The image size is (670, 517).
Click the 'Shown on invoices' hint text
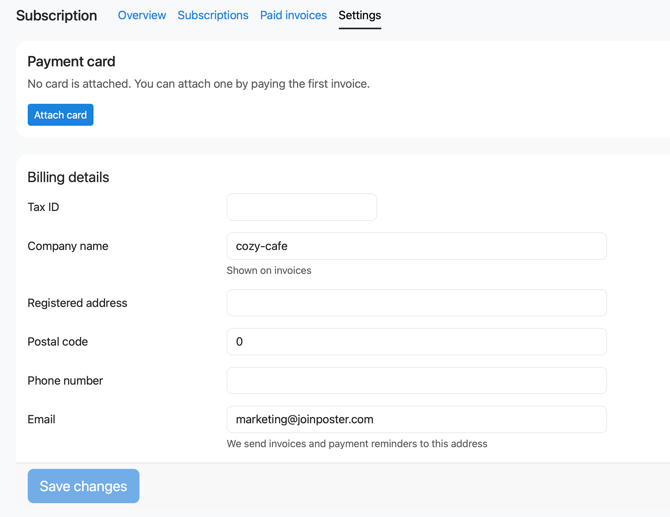tap(269, 270)
